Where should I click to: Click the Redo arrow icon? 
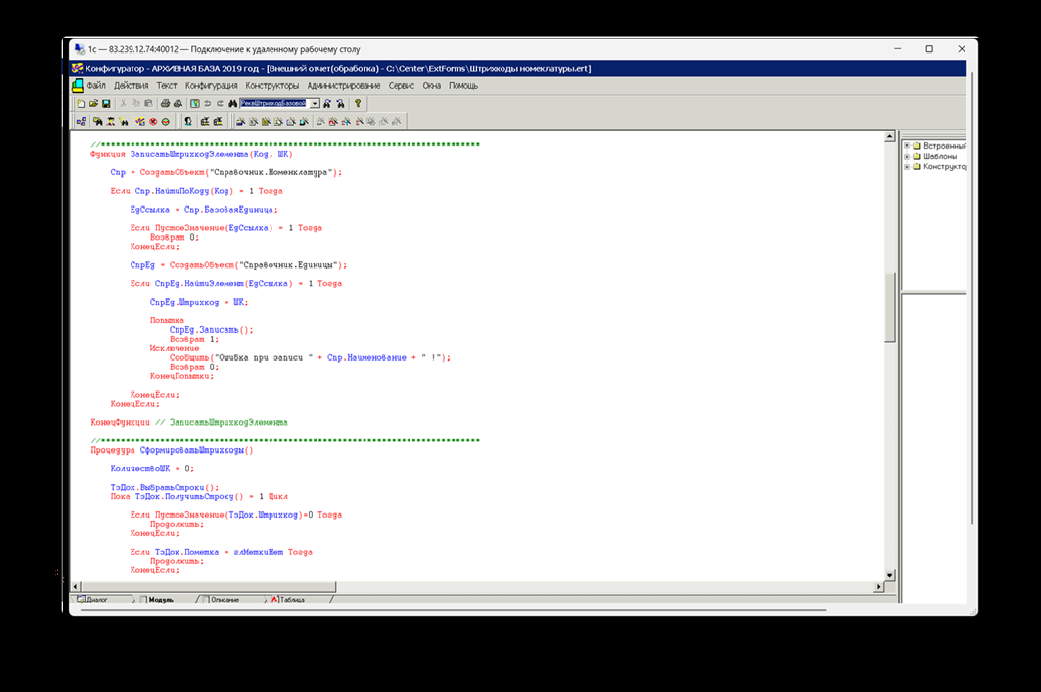pyautogui.click(x=220, y=104)
